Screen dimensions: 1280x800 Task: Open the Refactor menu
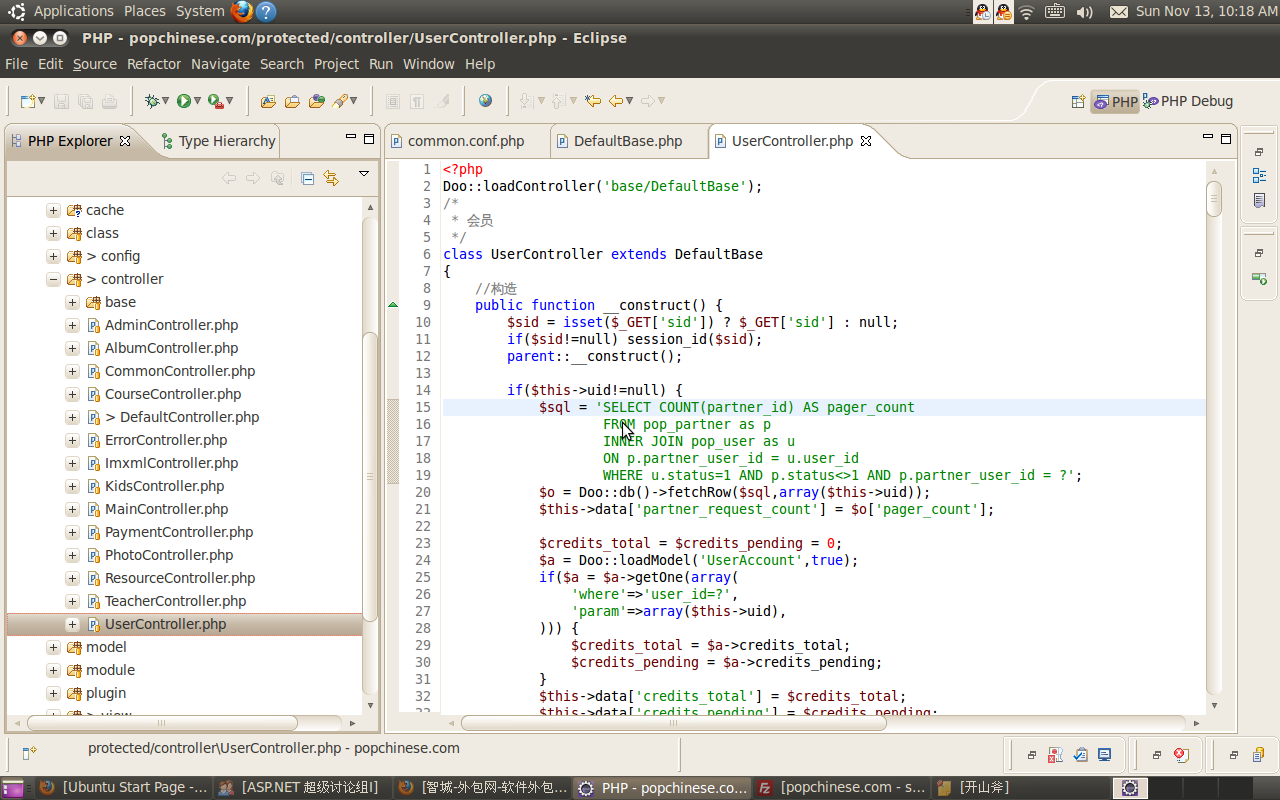pos(154,64)
